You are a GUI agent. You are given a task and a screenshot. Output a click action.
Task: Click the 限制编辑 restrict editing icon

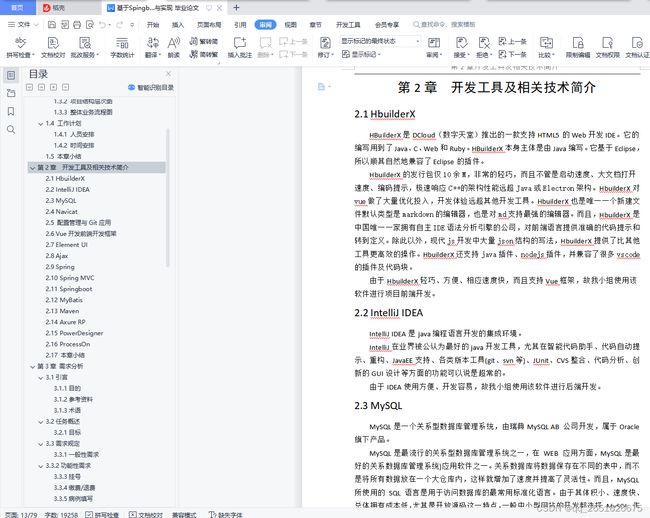(x=578, y=47)
